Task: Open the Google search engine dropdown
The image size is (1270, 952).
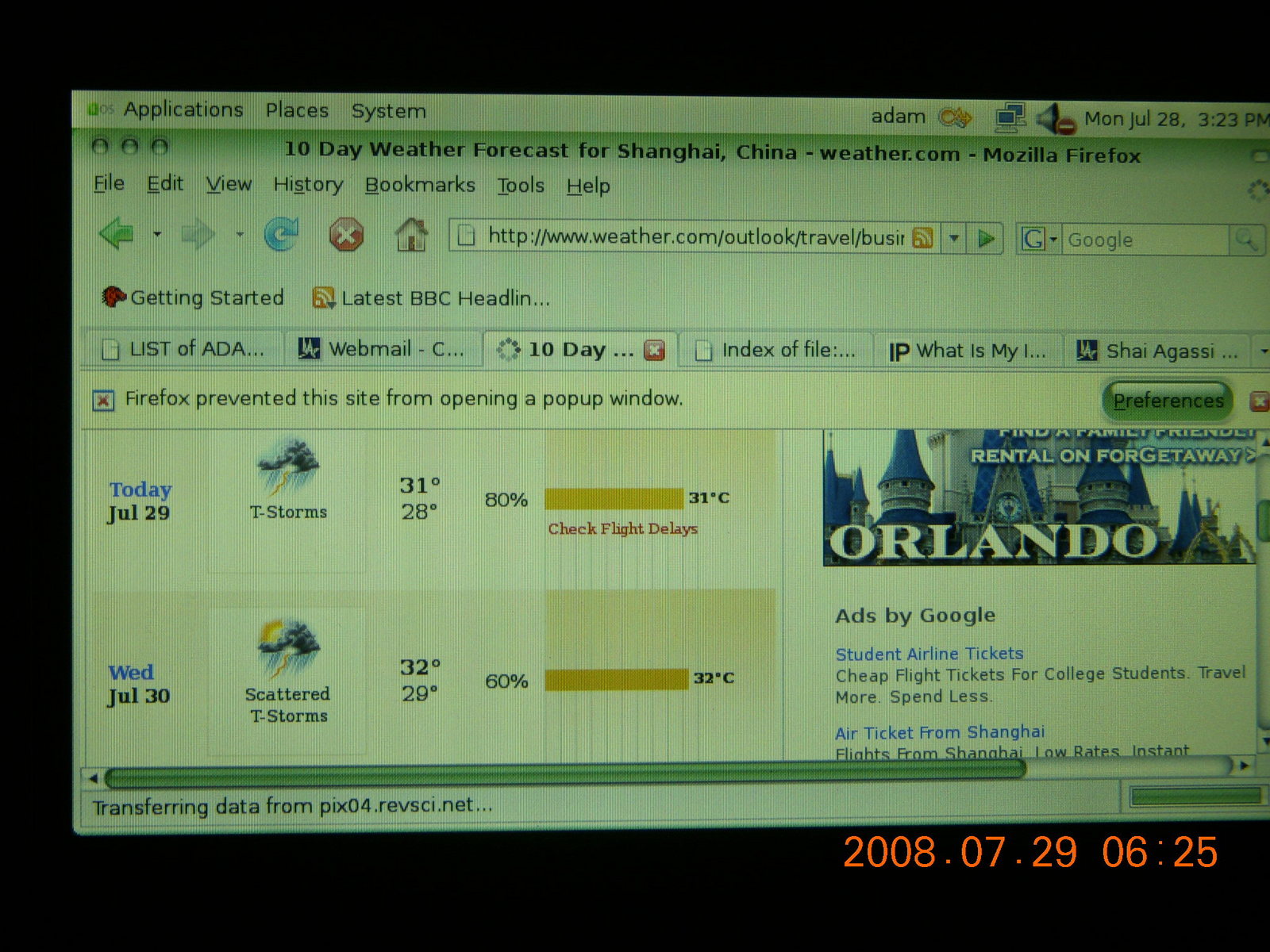Action: pos(1039,240)
